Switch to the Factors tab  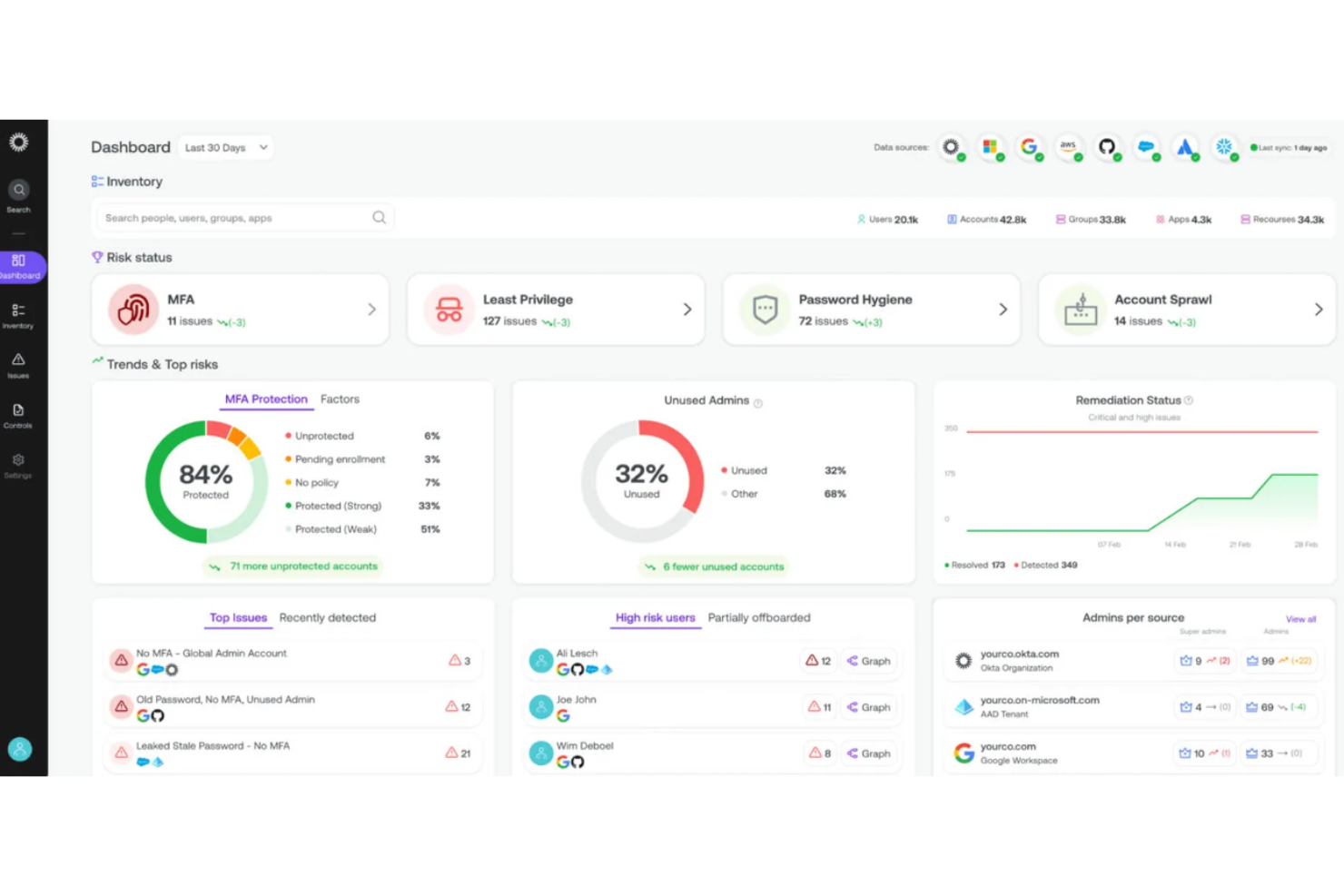pos(340,399)
